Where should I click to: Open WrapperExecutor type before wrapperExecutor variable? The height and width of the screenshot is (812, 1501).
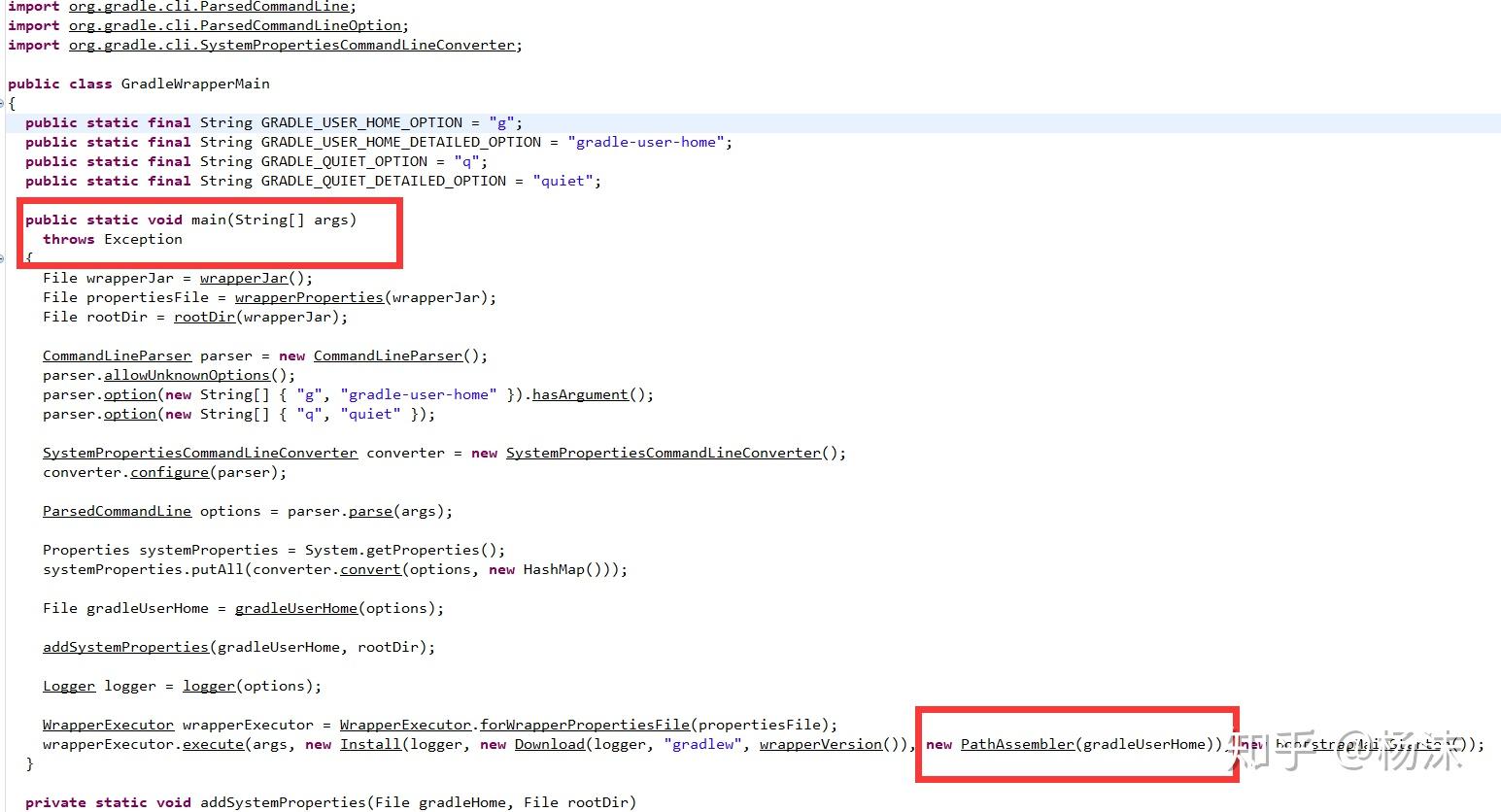[108, 725]
